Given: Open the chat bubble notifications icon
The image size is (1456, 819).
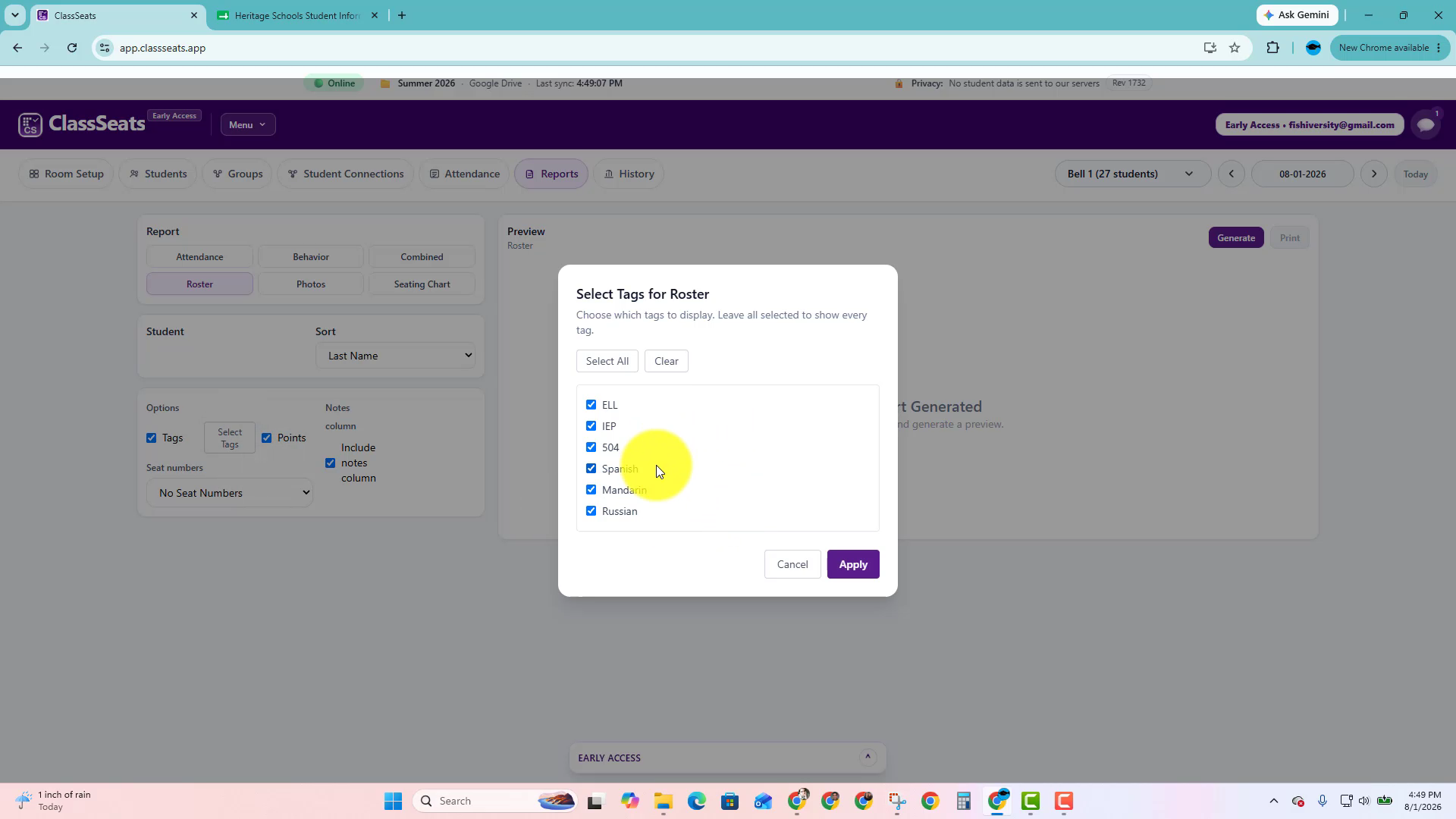Looking at the screenshot, I should point(1426,124).
